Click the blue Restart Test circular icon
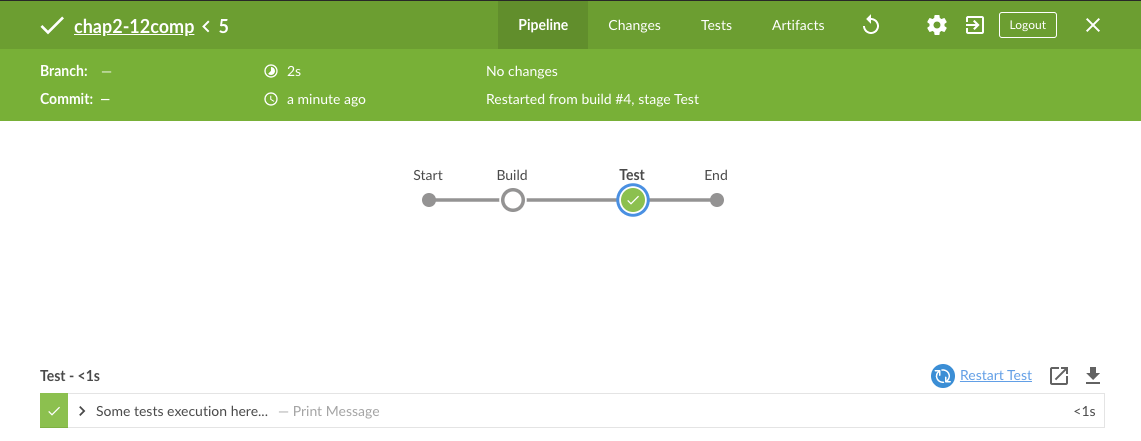 click(x=942, y=376)
